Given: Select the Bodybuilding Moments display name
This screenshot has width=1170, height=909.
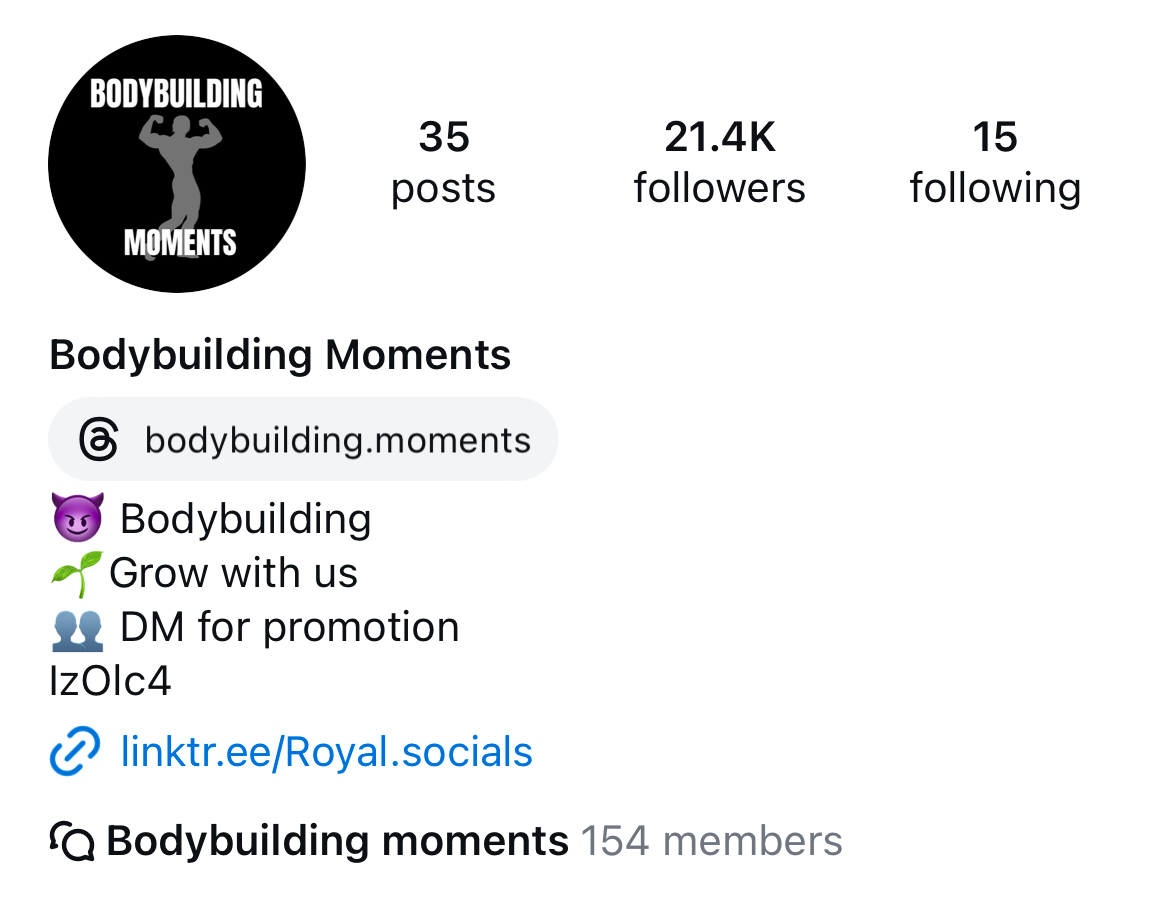Looking at the screenshot, I should click(280, 354).
